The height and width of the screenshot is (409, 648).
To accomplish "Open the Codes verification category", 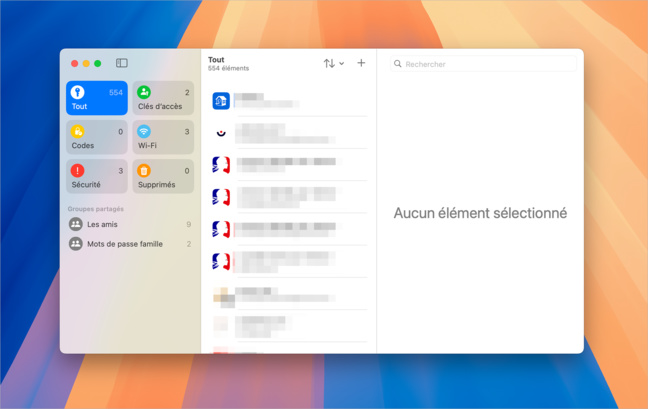I will click(x=97, y=138).
